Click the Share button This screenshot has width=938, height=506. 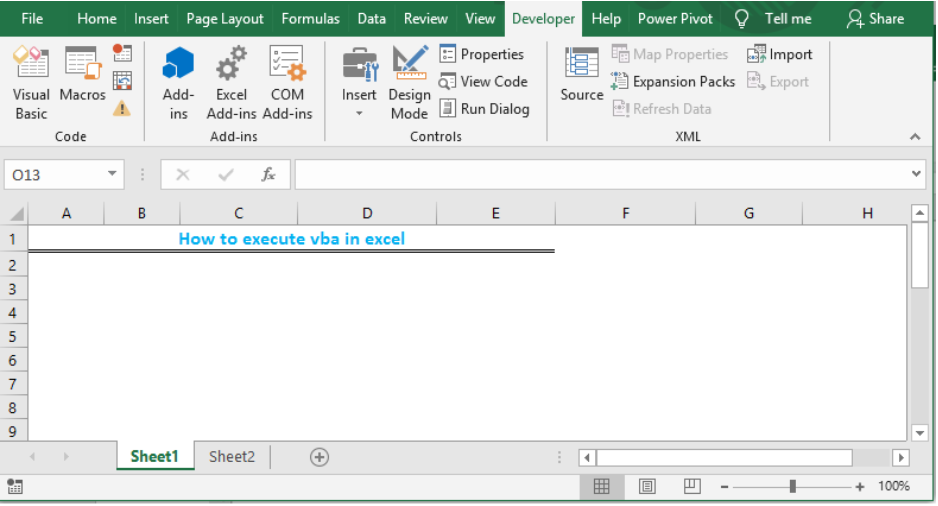tap(875, 19)
